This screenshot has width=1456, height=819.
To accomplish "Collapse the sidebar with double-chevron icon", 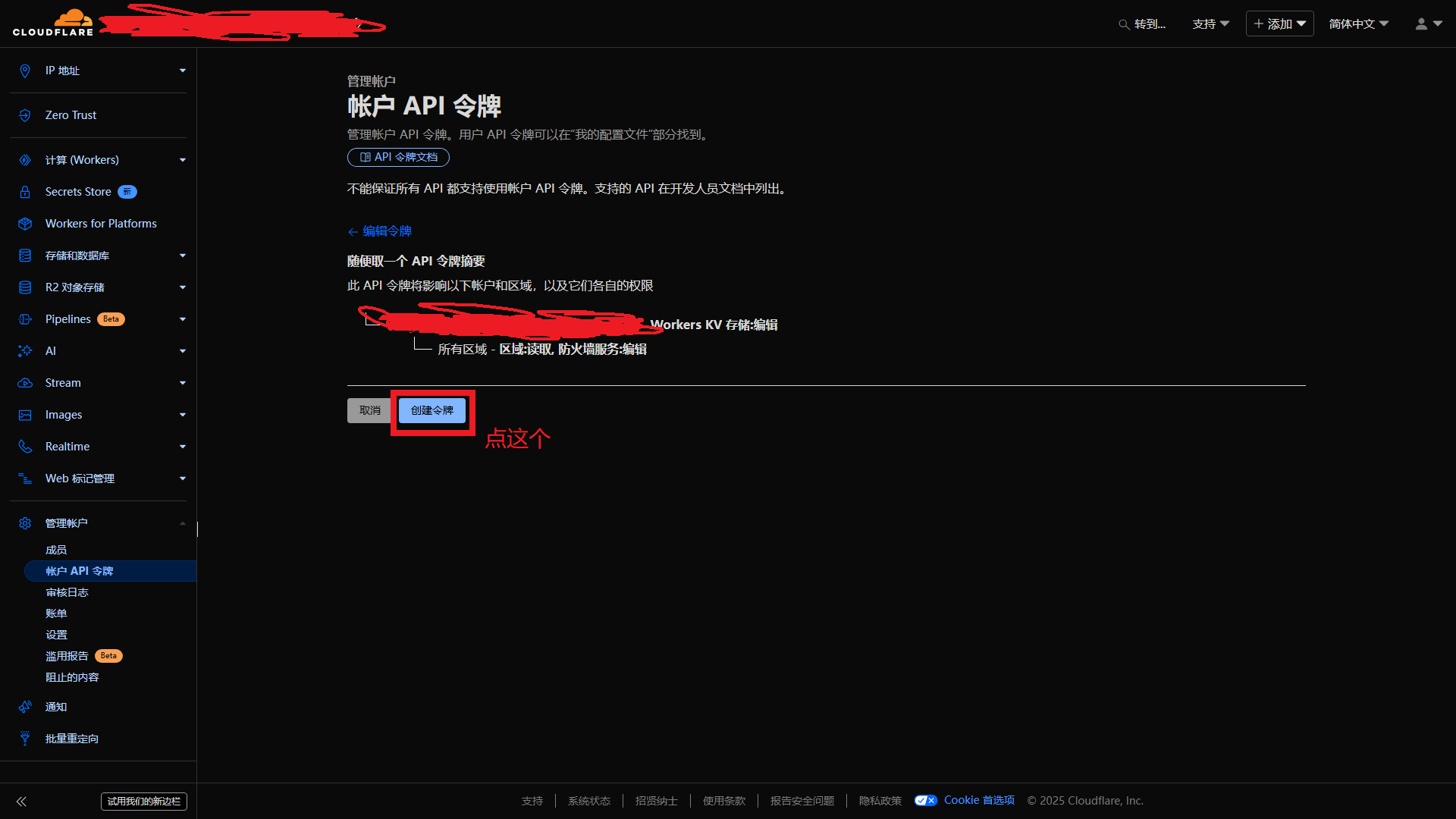I will (x=21, y=802).
